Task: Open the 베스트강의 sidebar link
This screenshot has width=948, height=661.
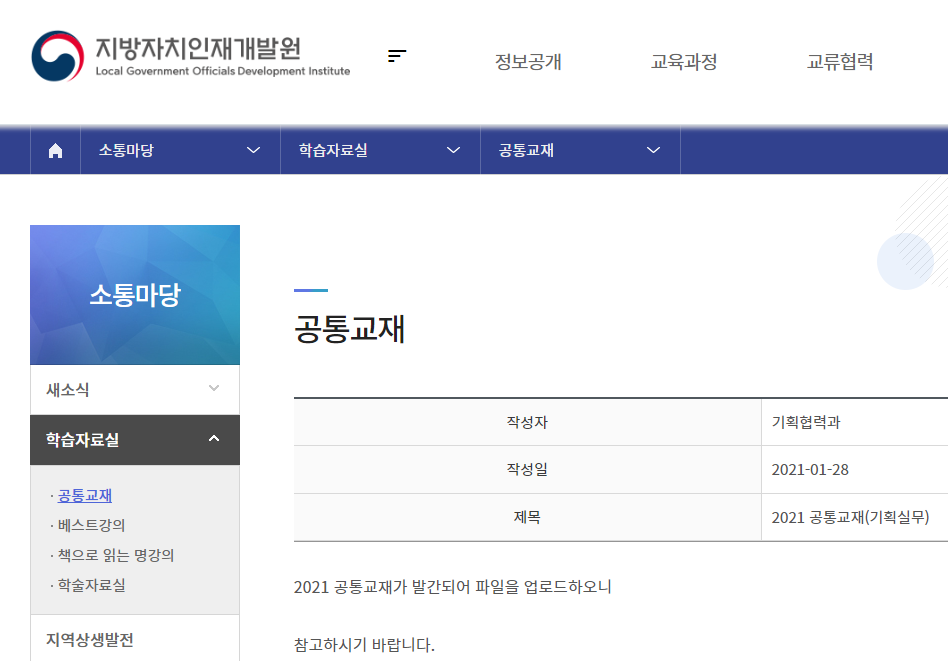Action: pyautogui.click(x=91, y=525)
